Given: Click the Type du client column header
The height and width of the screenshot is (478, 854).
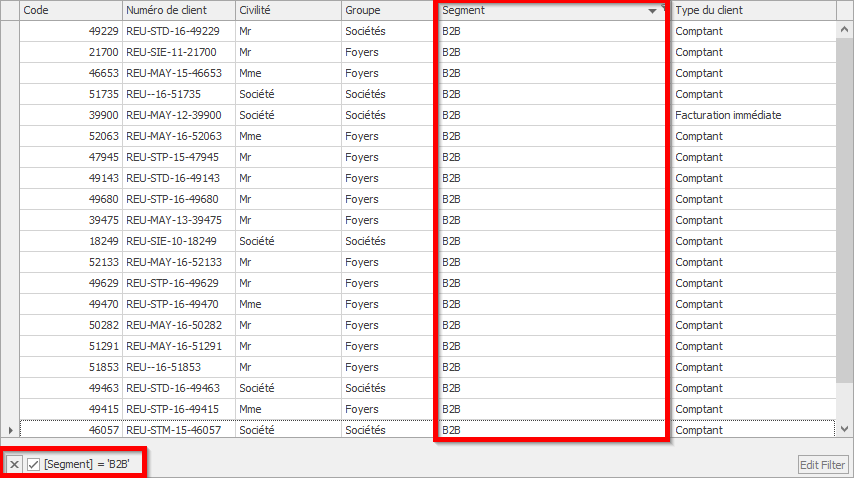Looking at the screenshot, I should click(x=754, y=10).
